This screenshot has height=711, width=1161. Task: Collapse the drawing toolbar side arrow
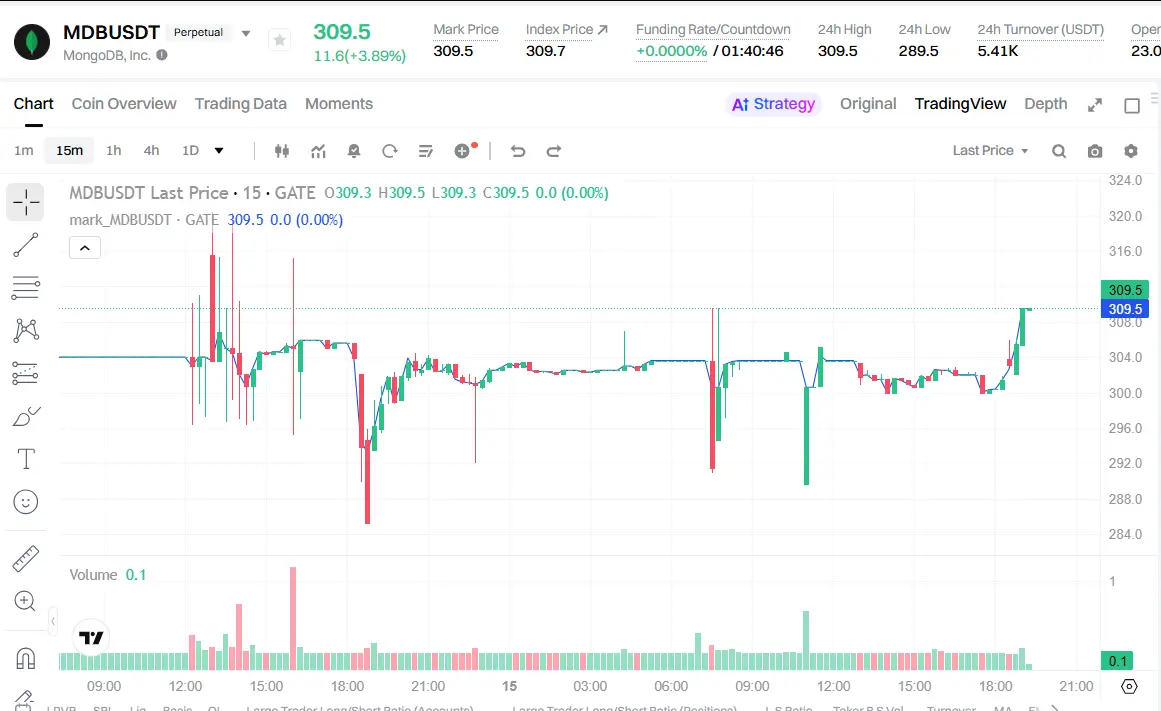point(53,621)
